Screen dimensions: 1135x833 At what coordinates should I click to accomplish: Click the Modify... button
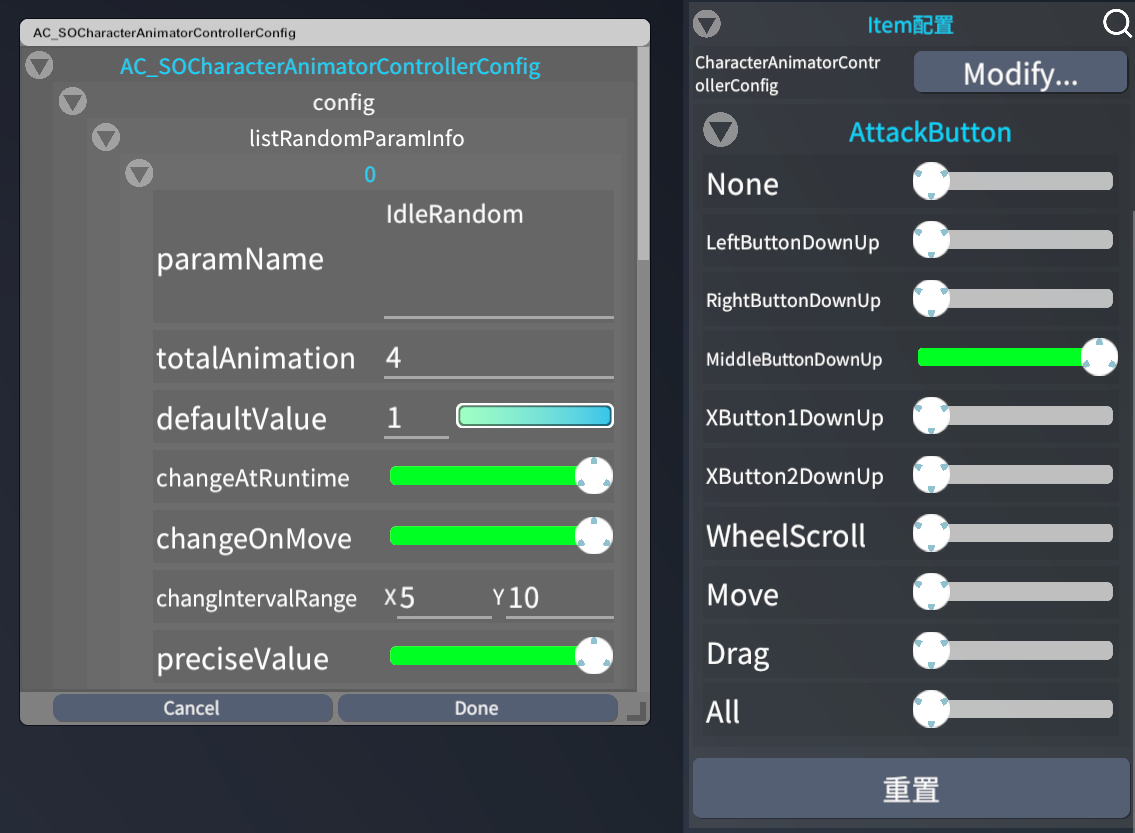pyautogui.click(x=1020, y=72)
